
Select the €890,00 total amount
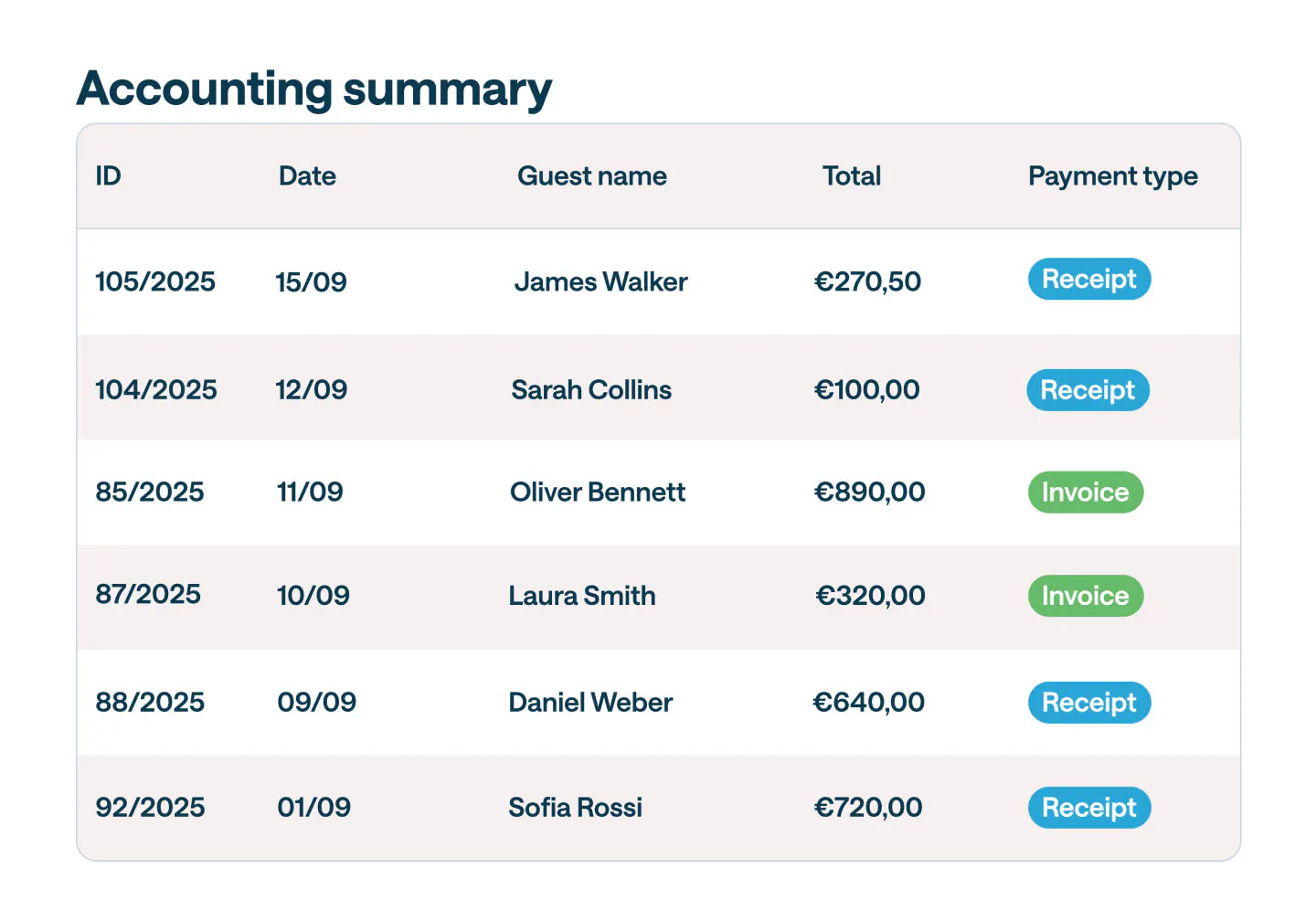coord(869,493)
